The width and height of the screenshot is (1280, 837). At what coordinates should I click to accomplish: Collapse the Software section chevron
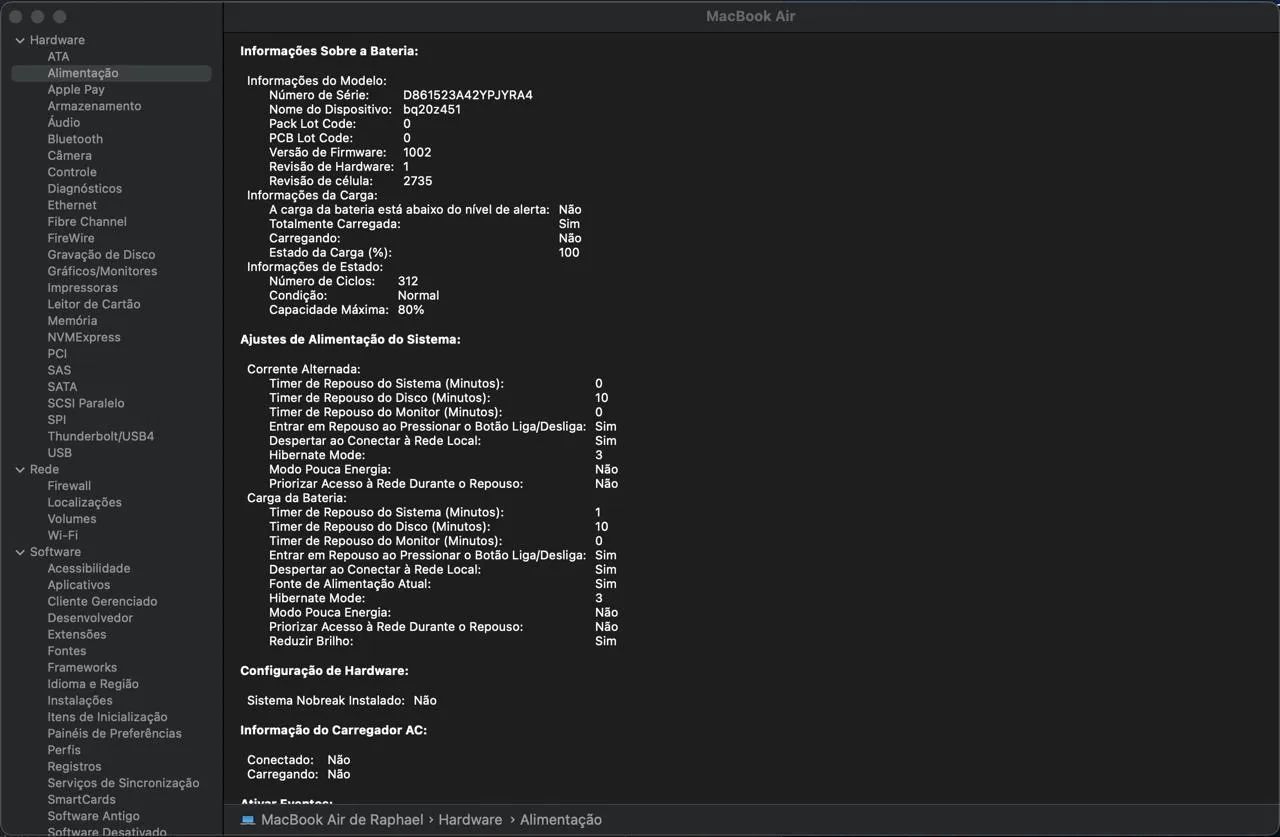click(20, 552)
